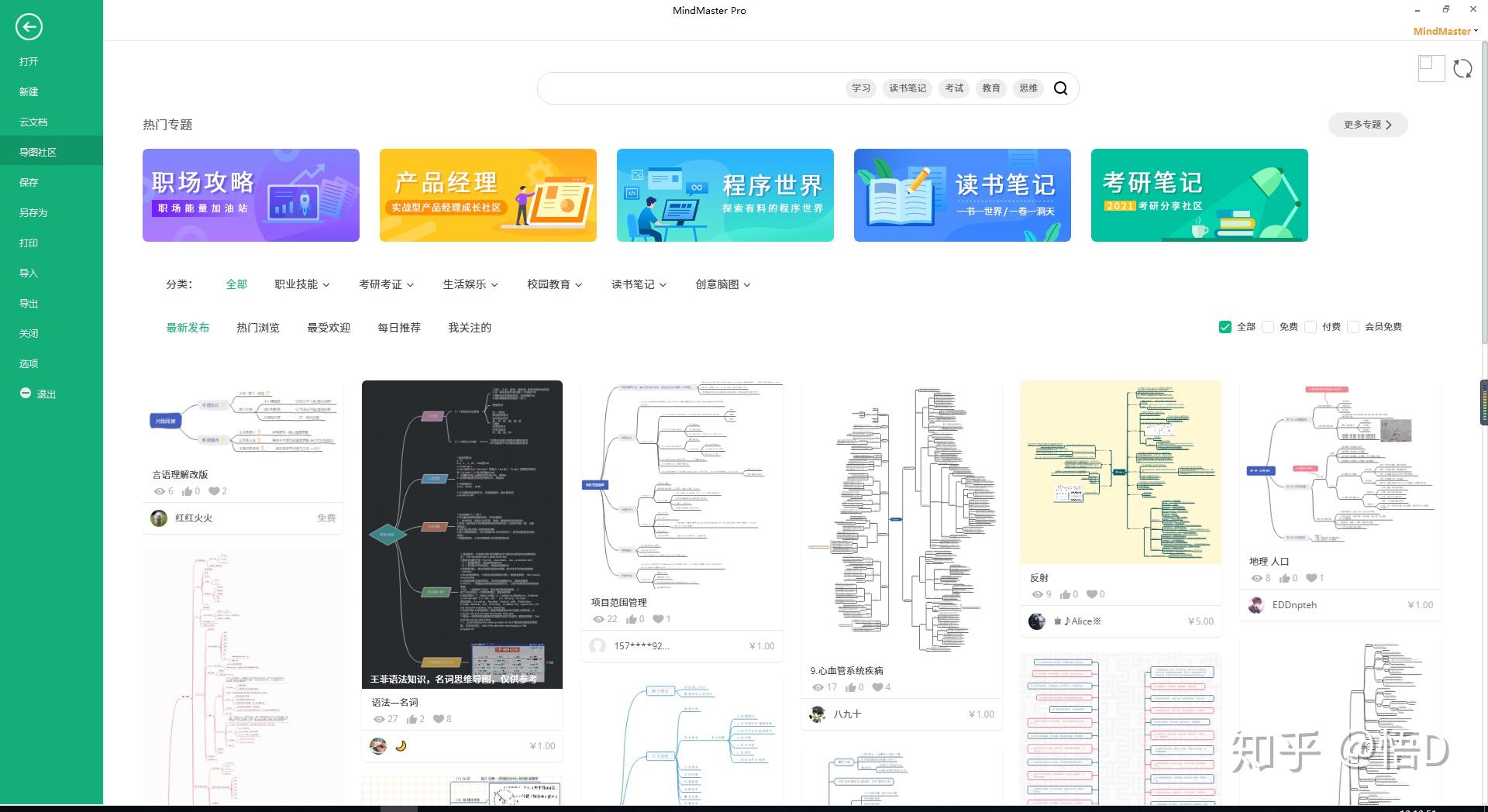The width and height of the screenshot is (1488, 812).
Task: Check the 免费 filter checkbox
Action: (x=1268, y=327)
